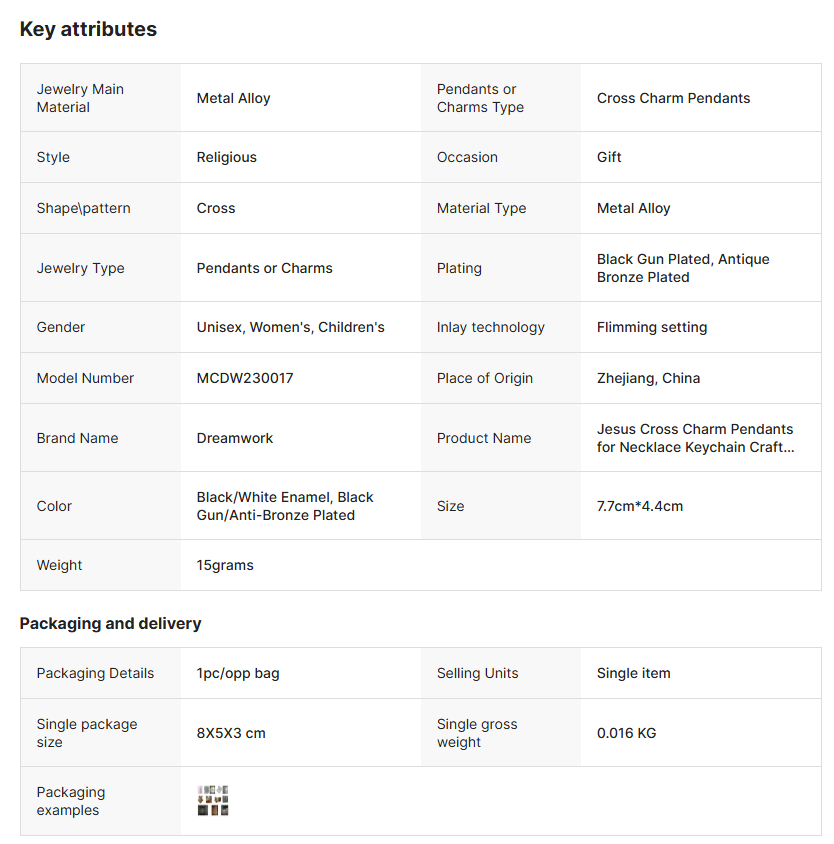This screenshot has width=834, height=844.
Task: Click the 8X5X3 cm package size value
Action: pyautogui.click(x=231, y=733)
